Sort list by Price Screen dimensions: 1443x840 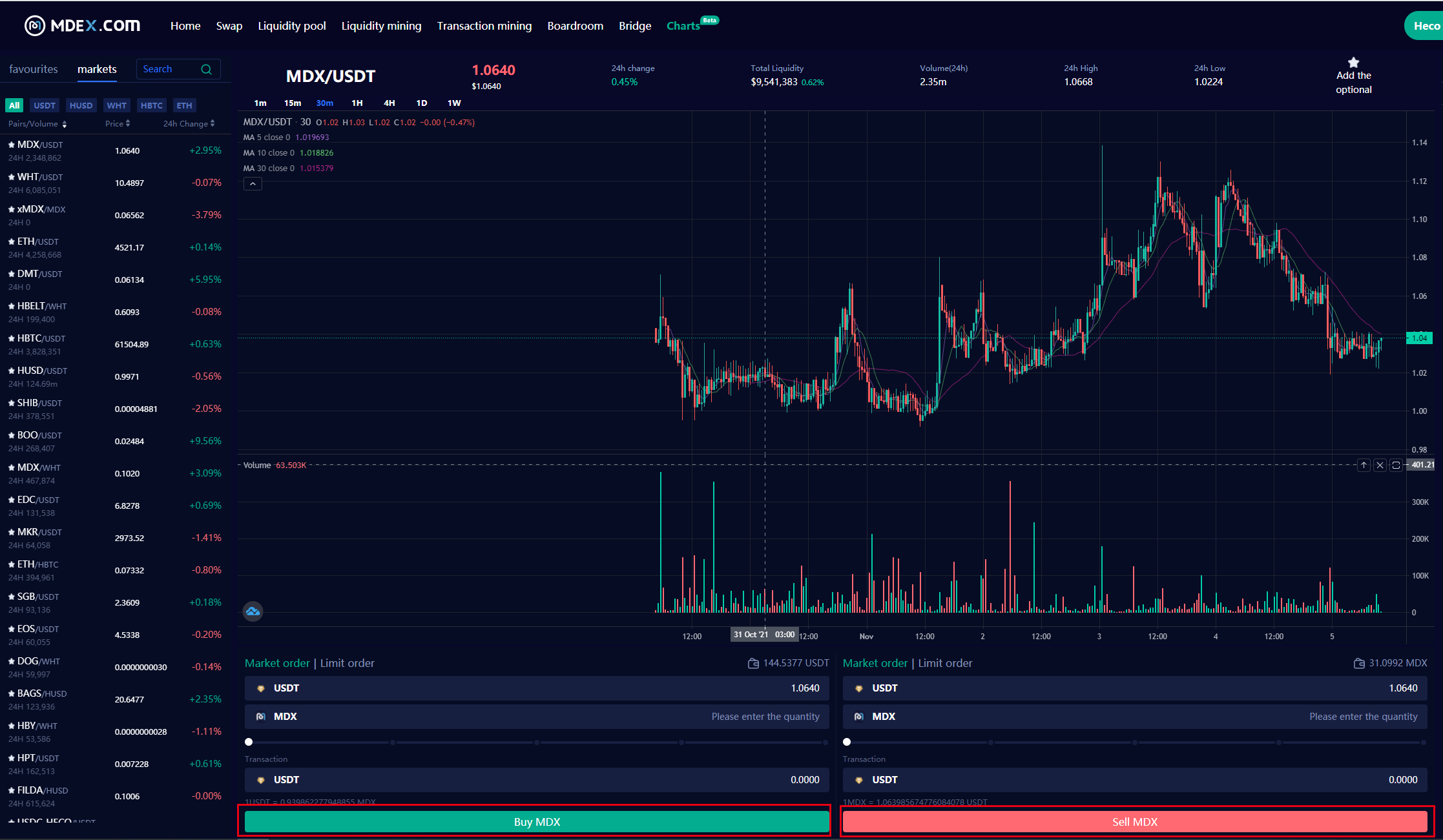point(118,123)
